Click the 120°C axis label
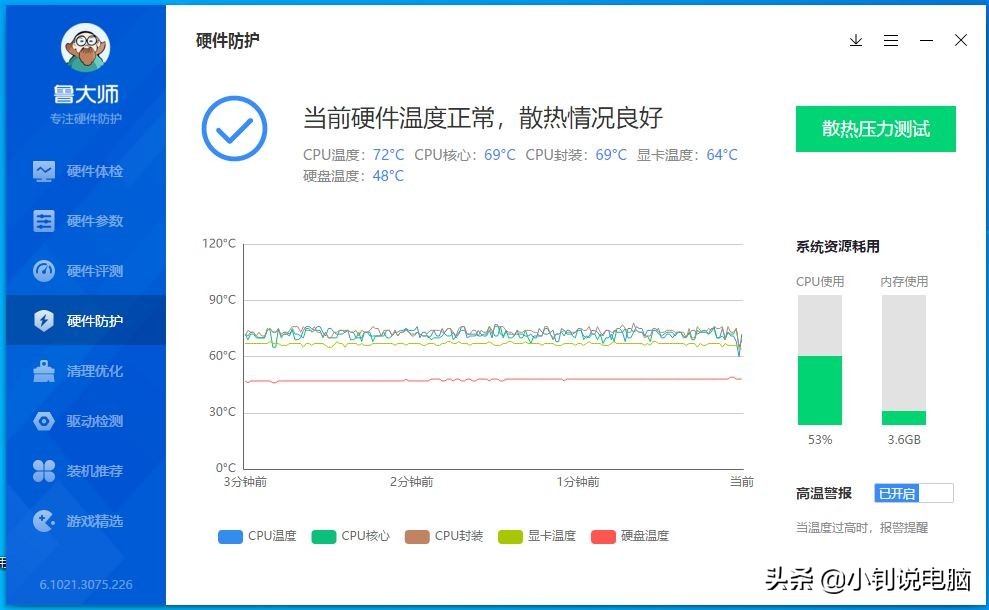This screenshot has height=610, width=989. 219,243
